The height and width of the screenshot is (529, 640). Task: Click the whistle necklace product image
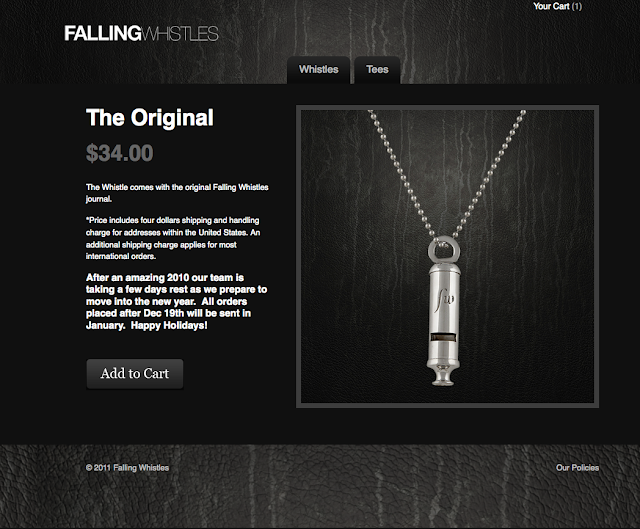click(447, 256)
